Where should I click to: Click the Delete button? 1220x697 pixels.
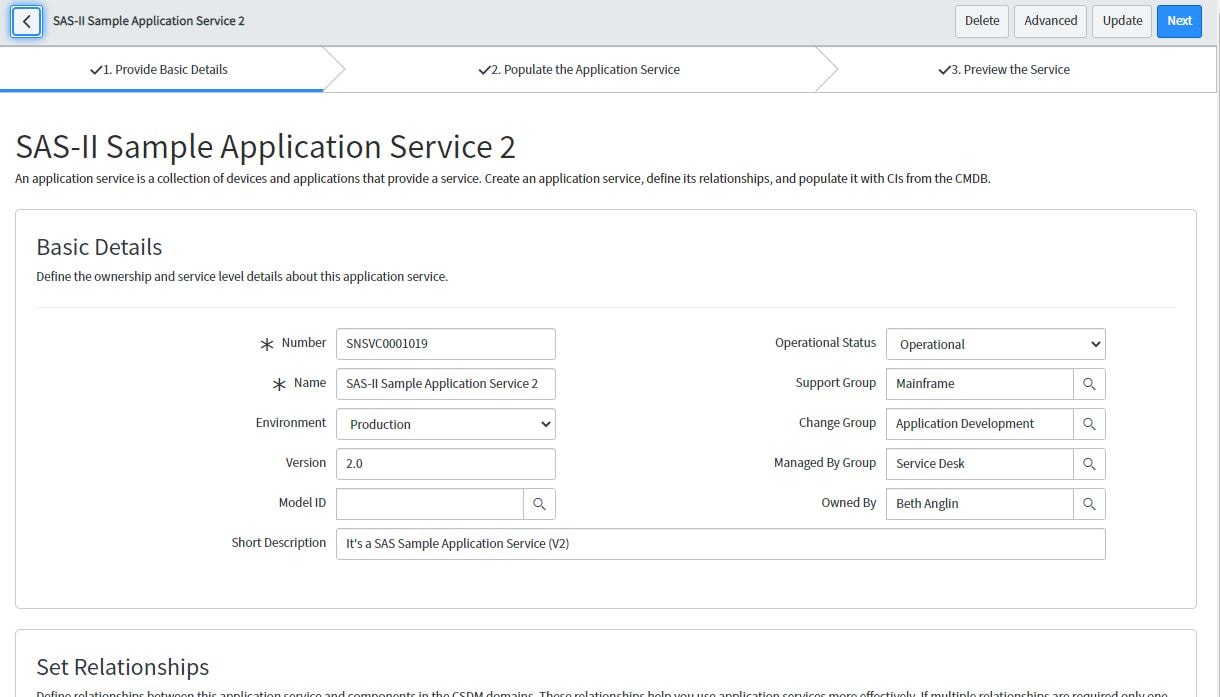point(981,21)
